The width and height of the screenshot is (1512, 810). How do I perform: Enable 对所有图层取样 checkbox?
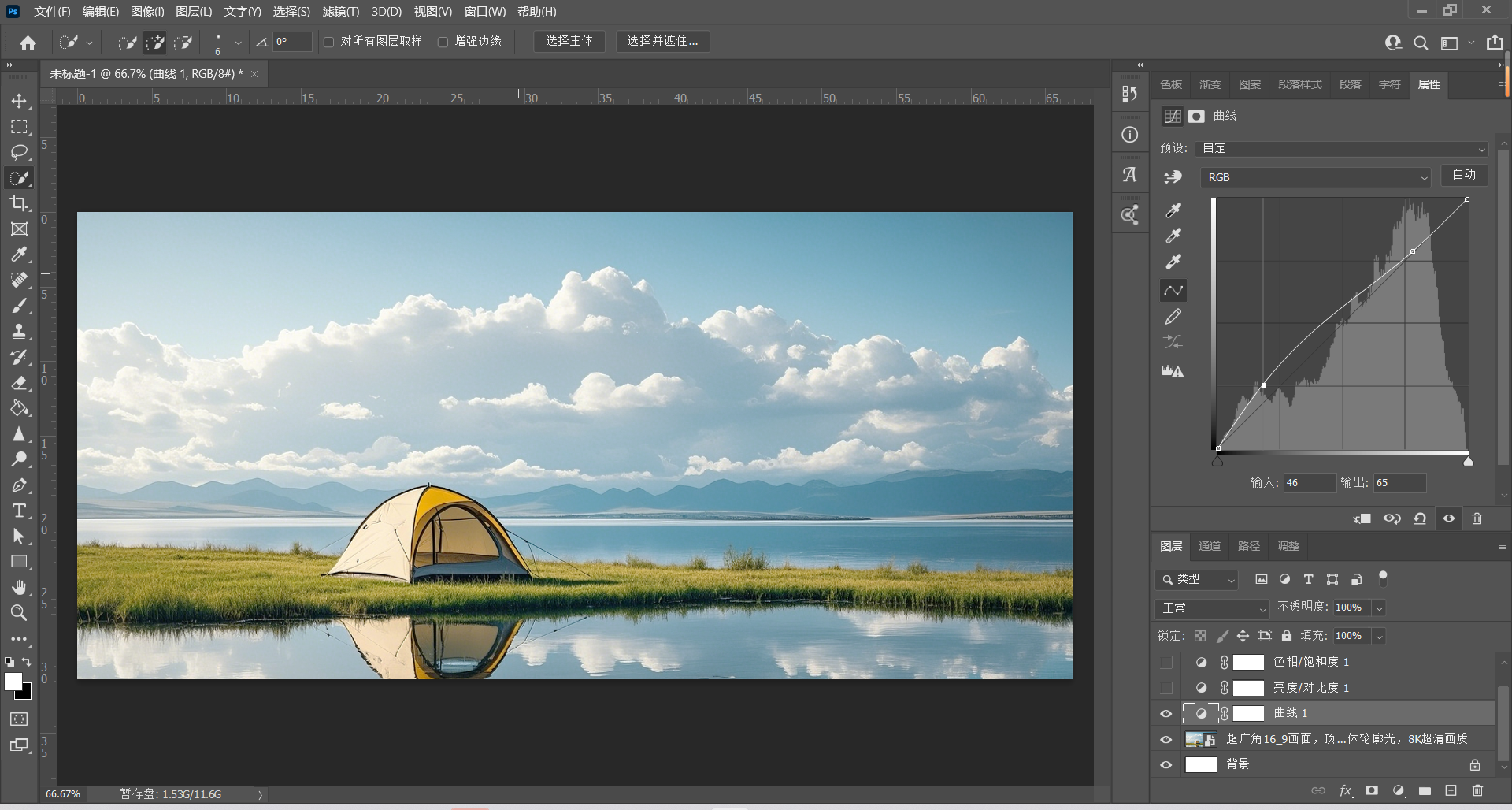(329, 42)
